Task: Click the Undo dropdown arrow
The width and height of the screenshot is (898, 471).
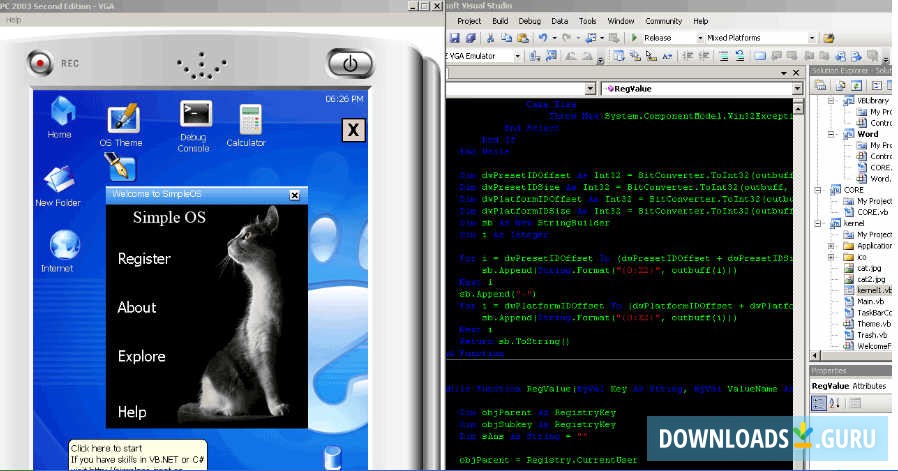Action: (554, 38)
